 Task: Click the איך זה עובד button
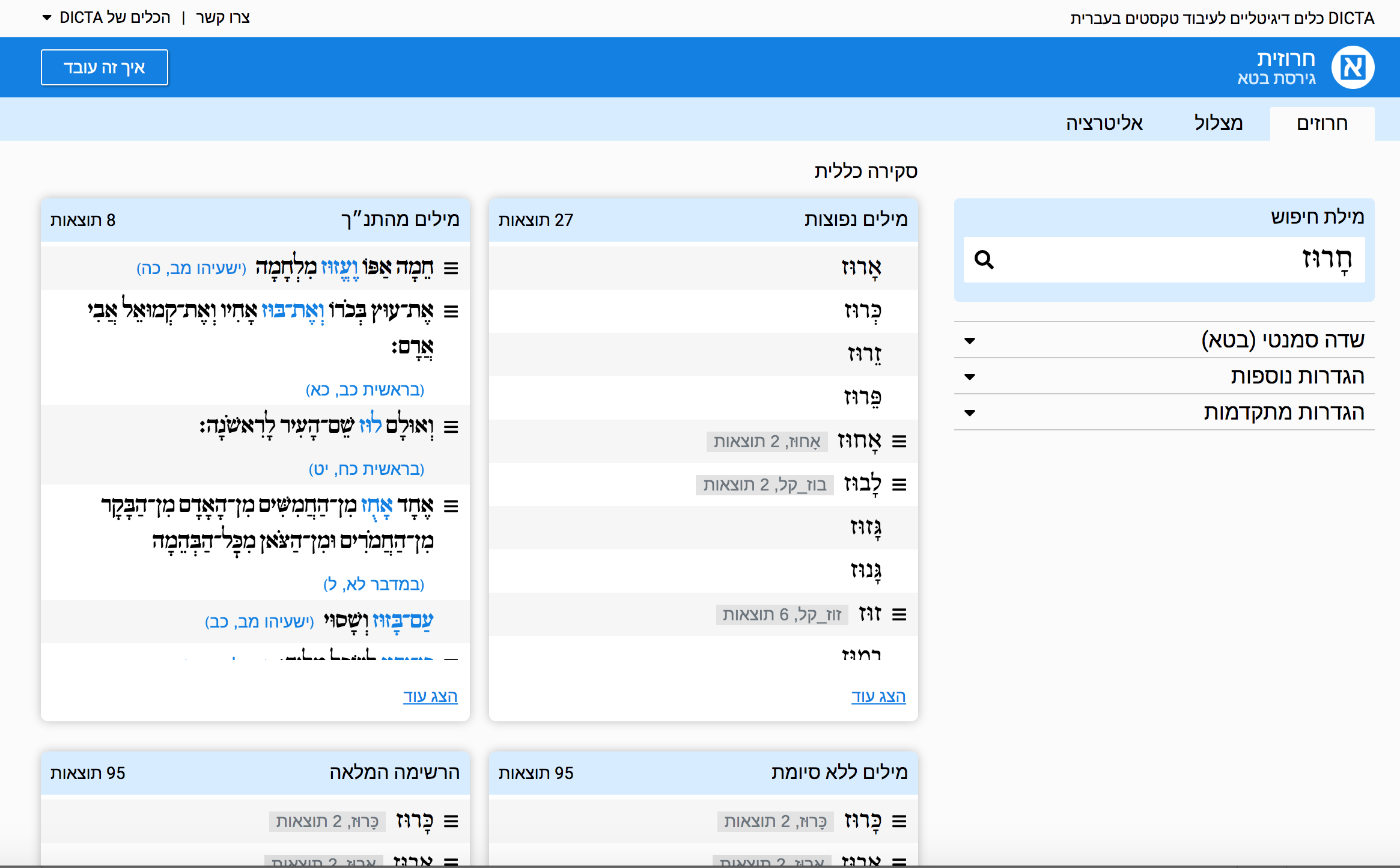(x=105, y=67)
